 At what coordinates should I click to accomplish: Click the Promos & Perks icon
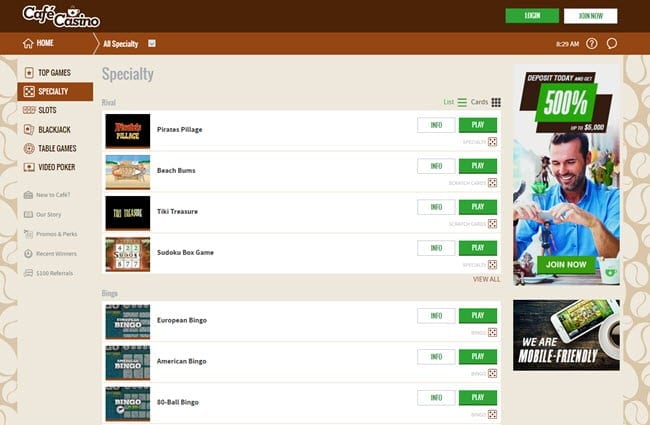[x=28, y=234]
